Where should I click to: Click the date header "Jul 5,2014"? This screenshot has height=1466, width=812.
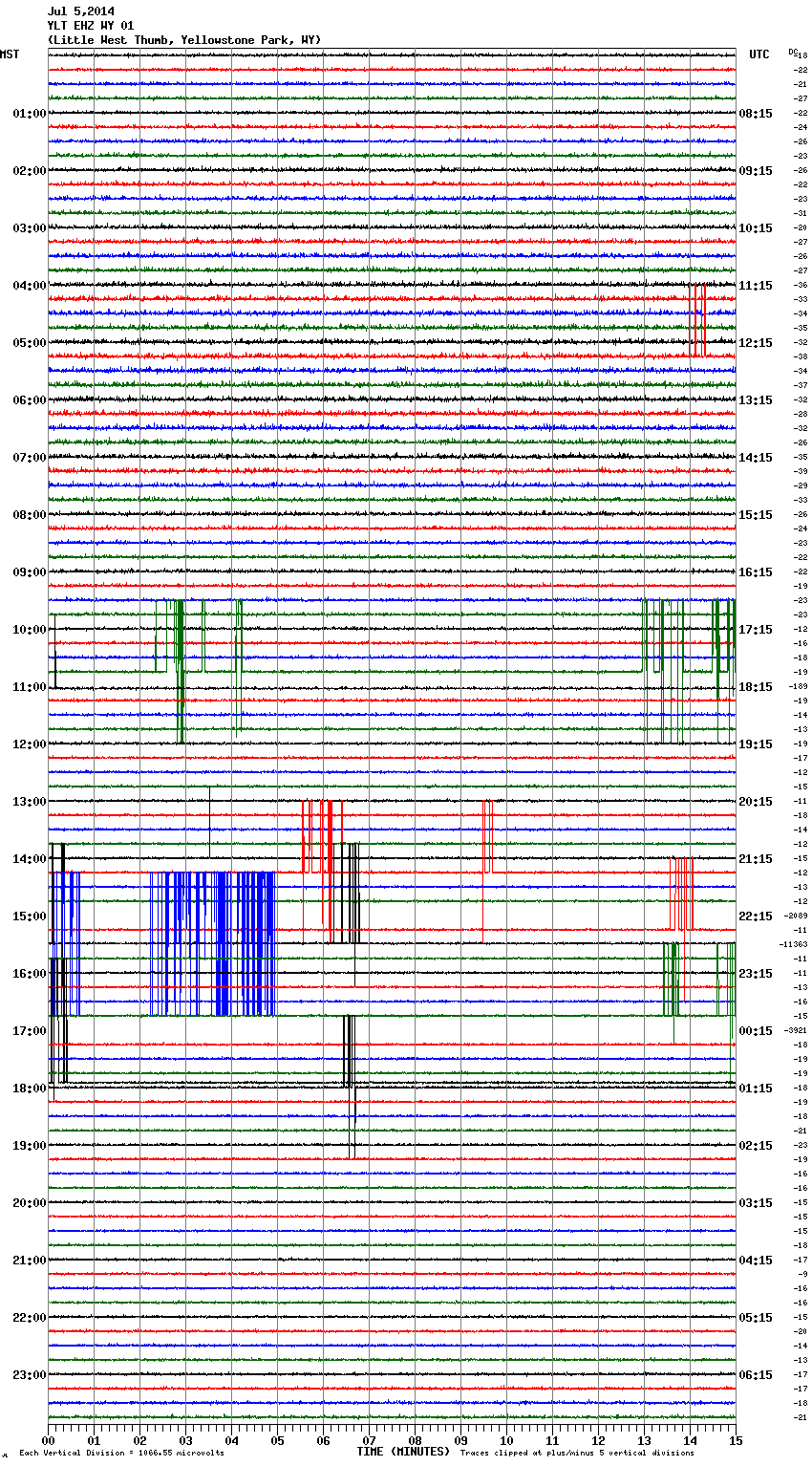point(81,11)
